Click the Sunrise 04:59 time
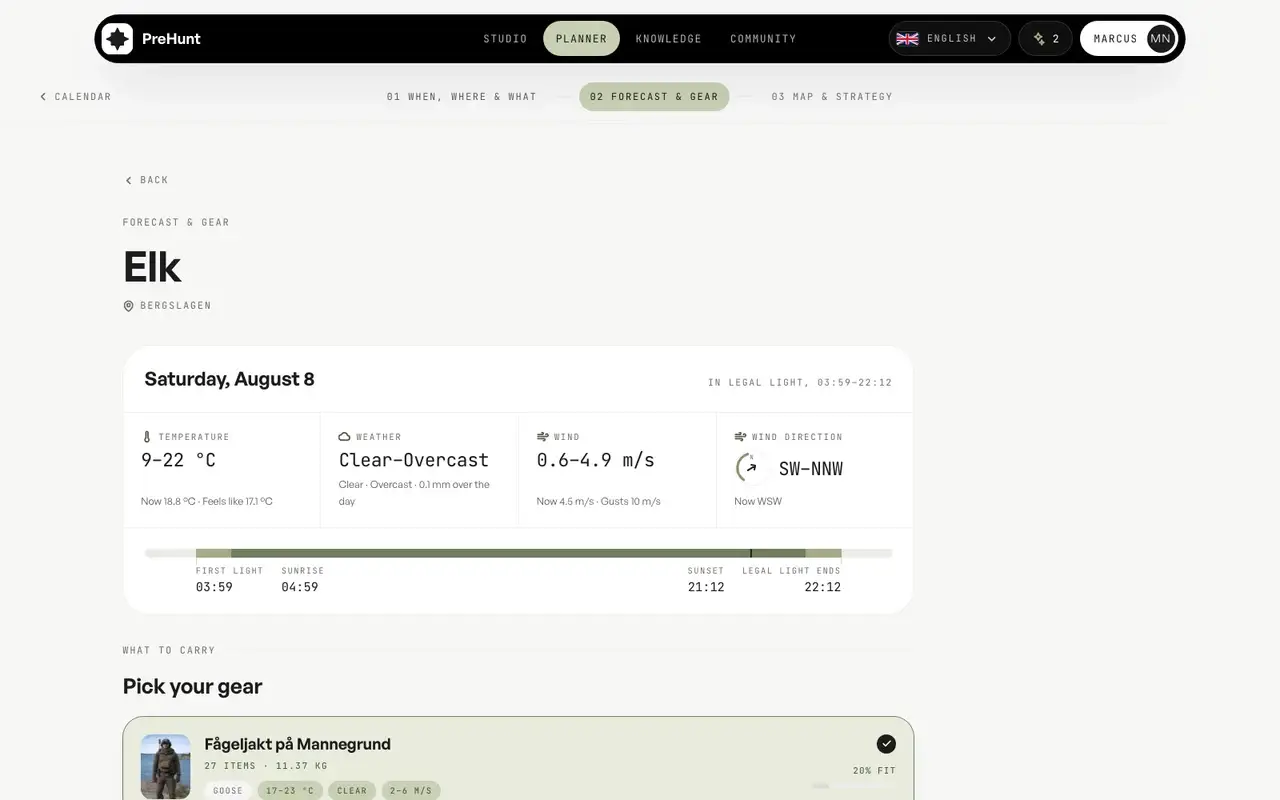Viewport: 1280px width, 800px height. [300, 587]
